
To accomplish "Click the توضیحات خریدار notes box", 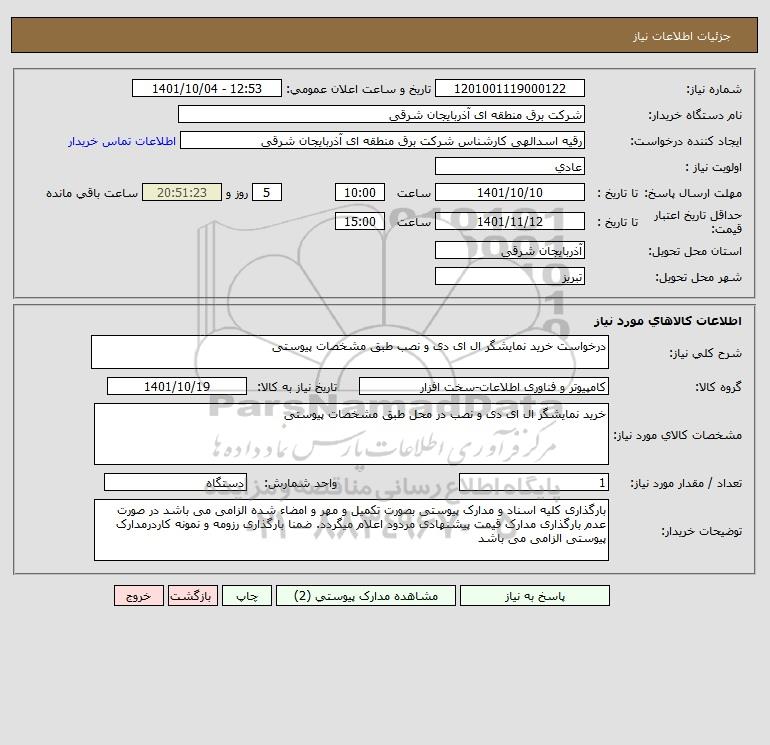I will click(x=351, y=530).
